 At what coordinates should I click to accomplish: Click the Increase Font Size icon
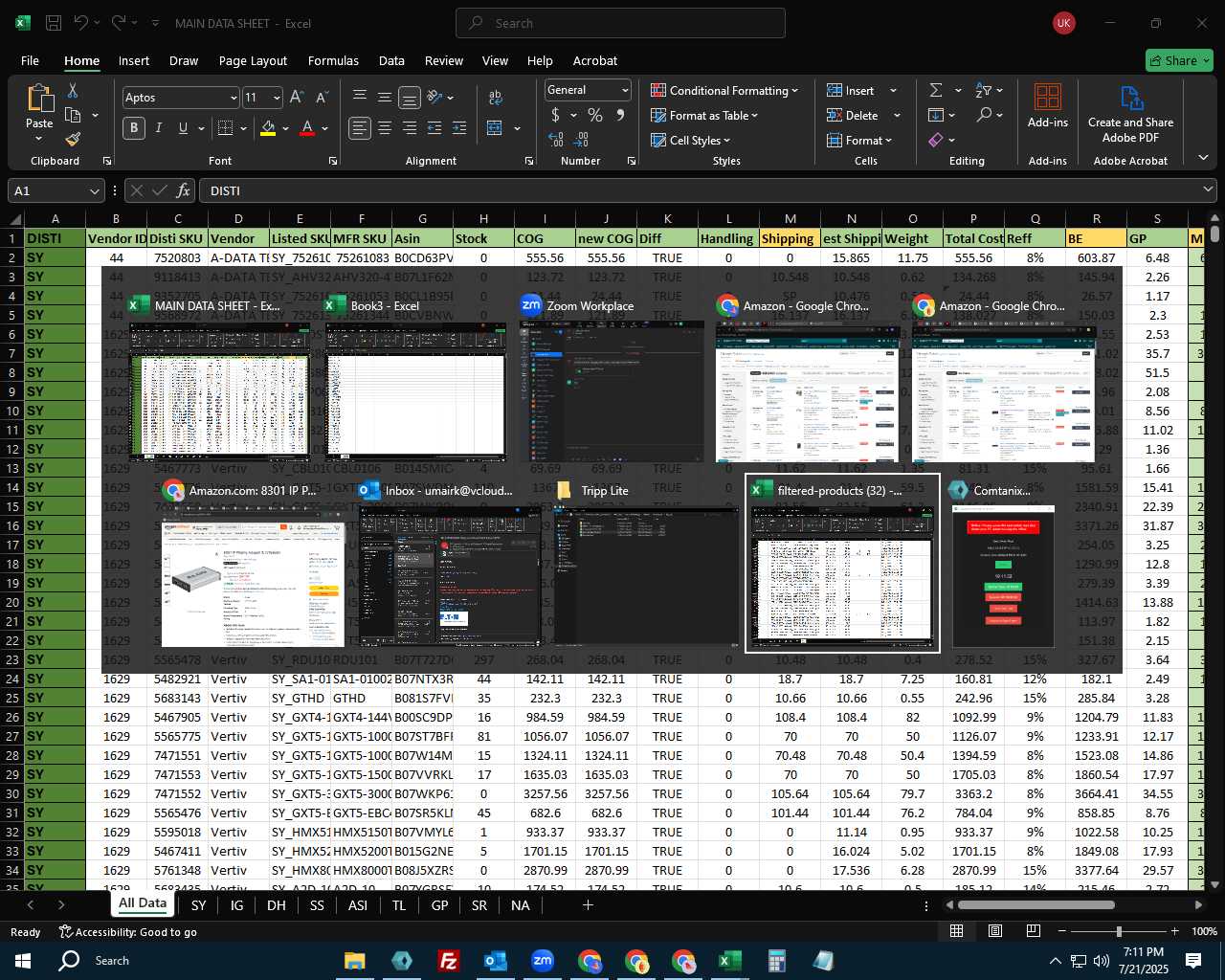tap(297, 98)
